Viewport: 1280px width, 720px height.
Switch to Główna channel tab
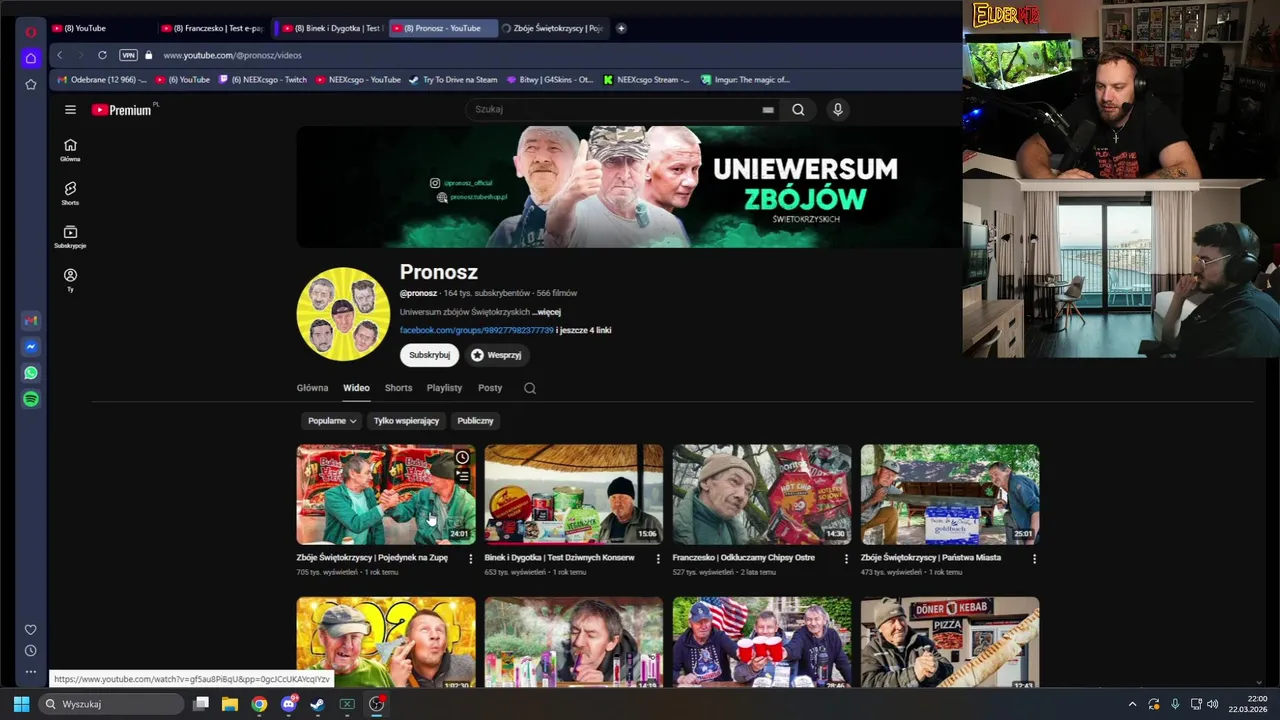[x=312, y=388]
